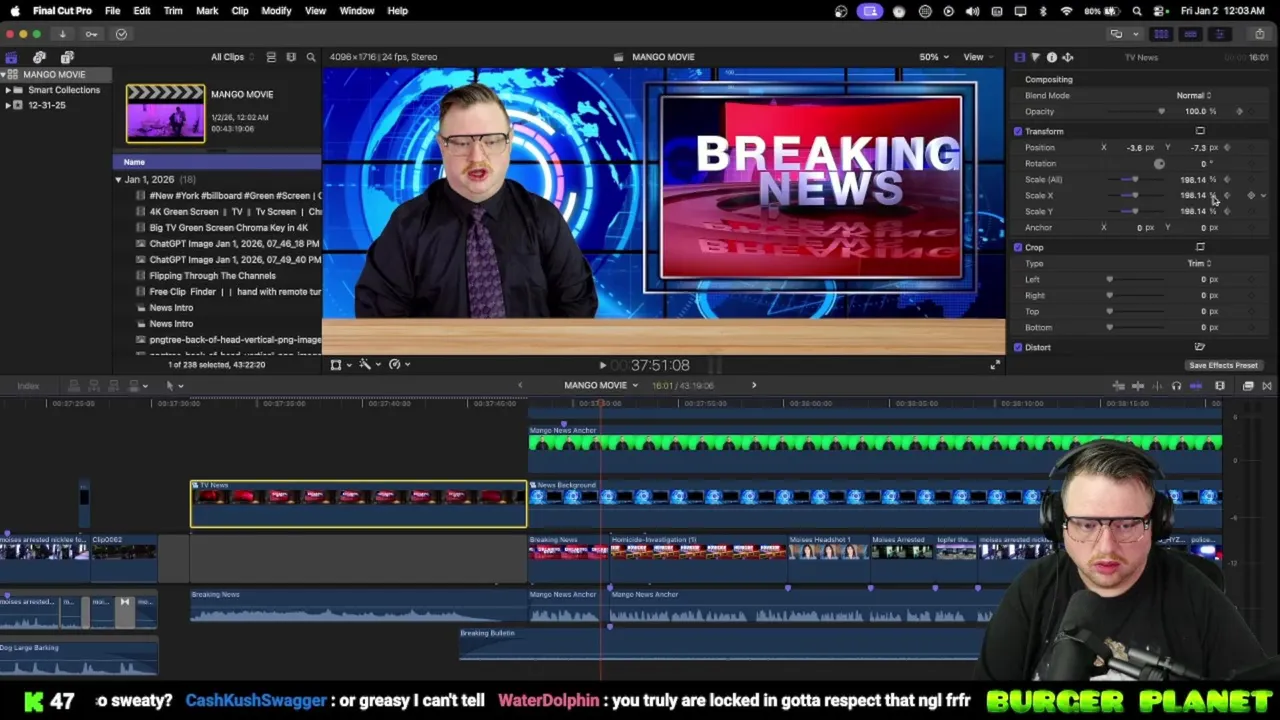This screenshot has width=1280, height=720.
Task: Open the Color inspector triangle icon
Action: pyautogui.click(x=1035, y=57)
